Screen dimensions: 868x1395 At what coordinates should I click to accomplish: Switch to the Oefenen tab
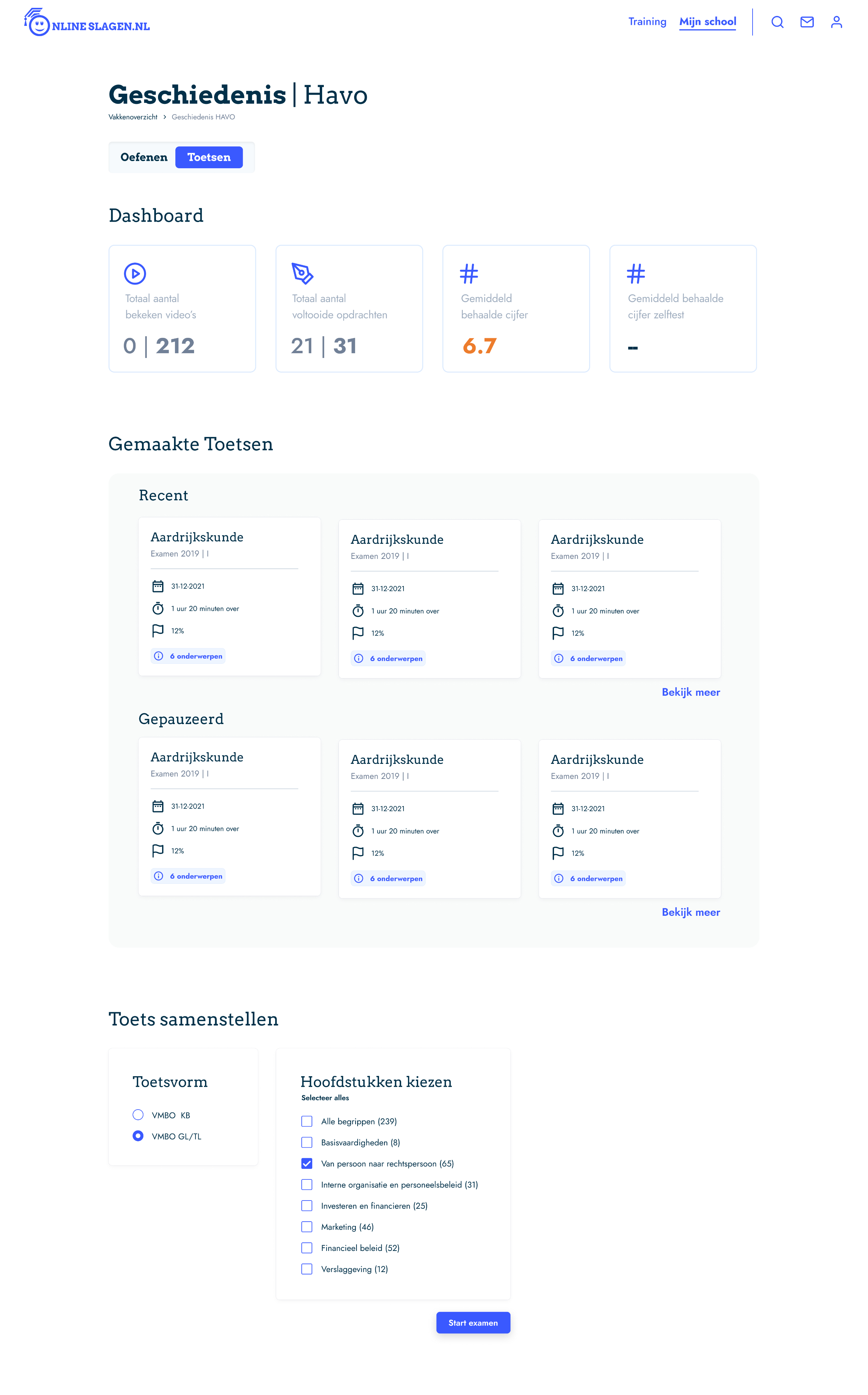pos(144,157)
